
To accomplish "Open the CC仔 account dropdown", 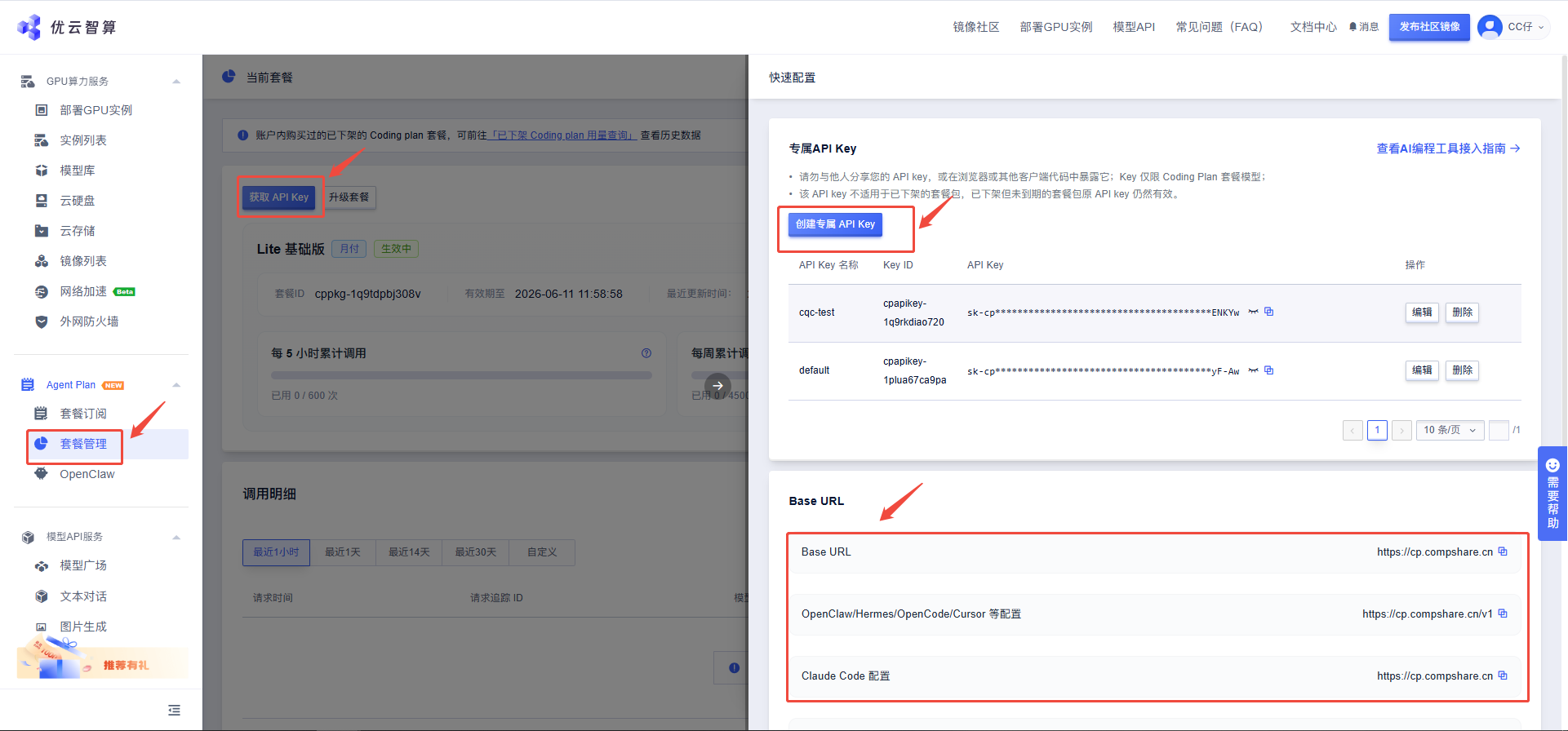I will [1526, 27].
